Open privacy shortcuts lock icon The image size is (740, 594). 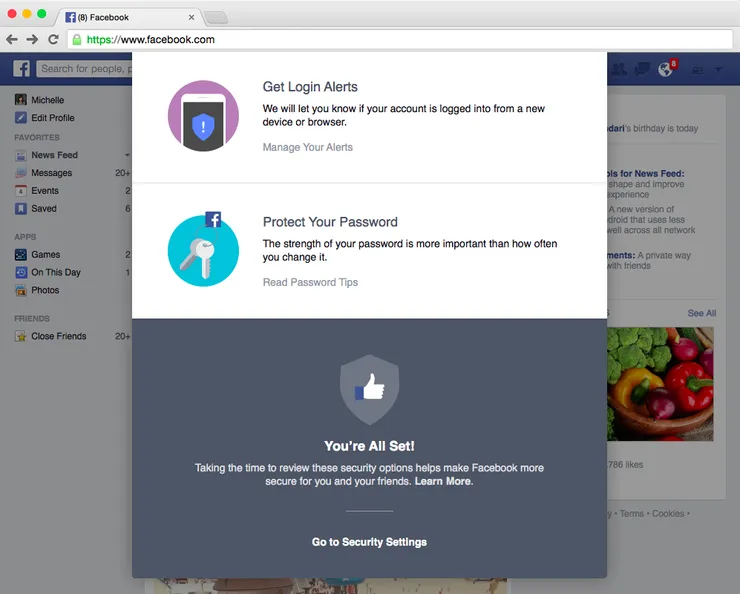(x=698, y=70)
